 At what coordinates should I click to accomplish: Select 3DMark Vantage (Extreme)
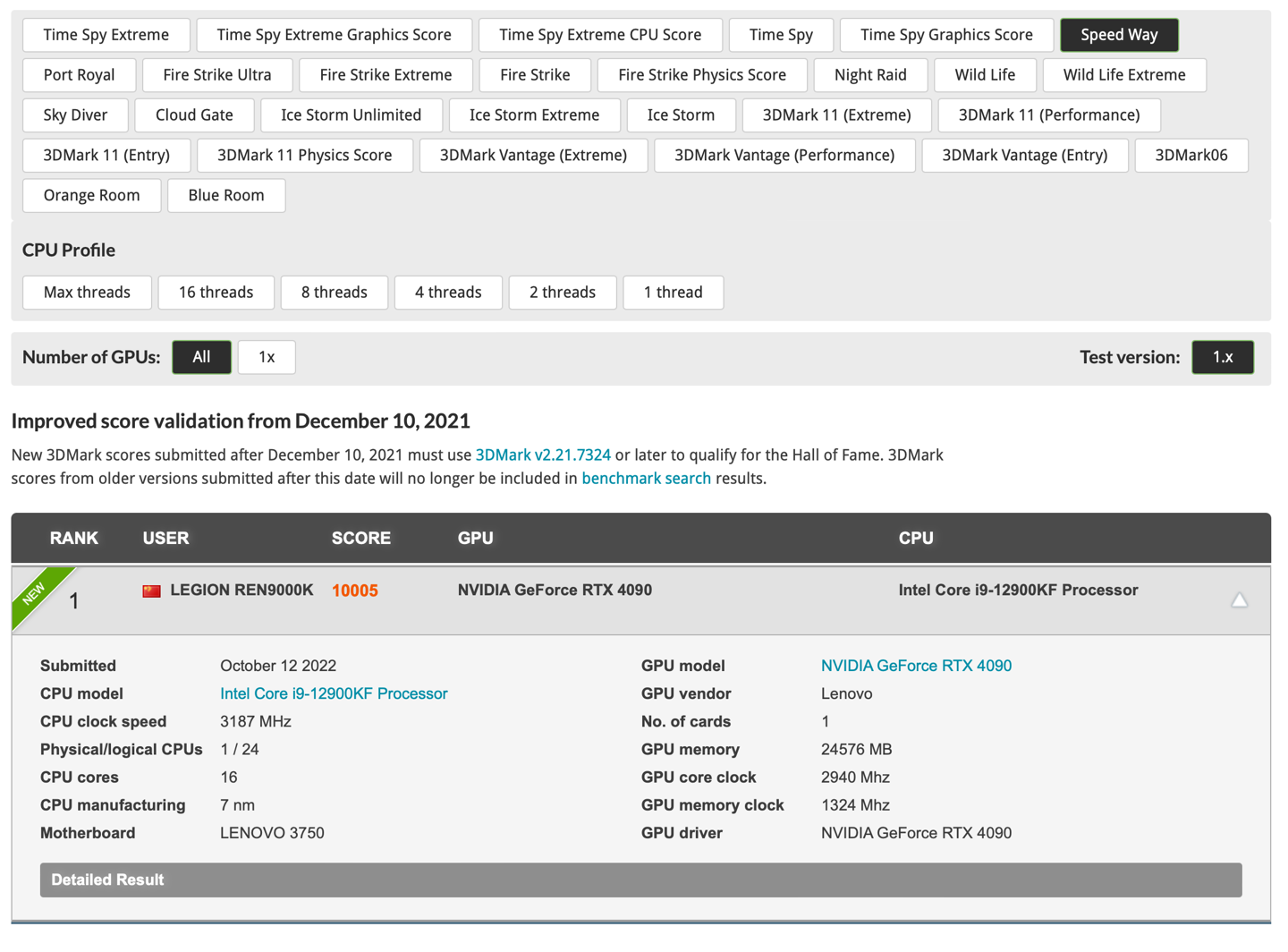coord(533,156)
